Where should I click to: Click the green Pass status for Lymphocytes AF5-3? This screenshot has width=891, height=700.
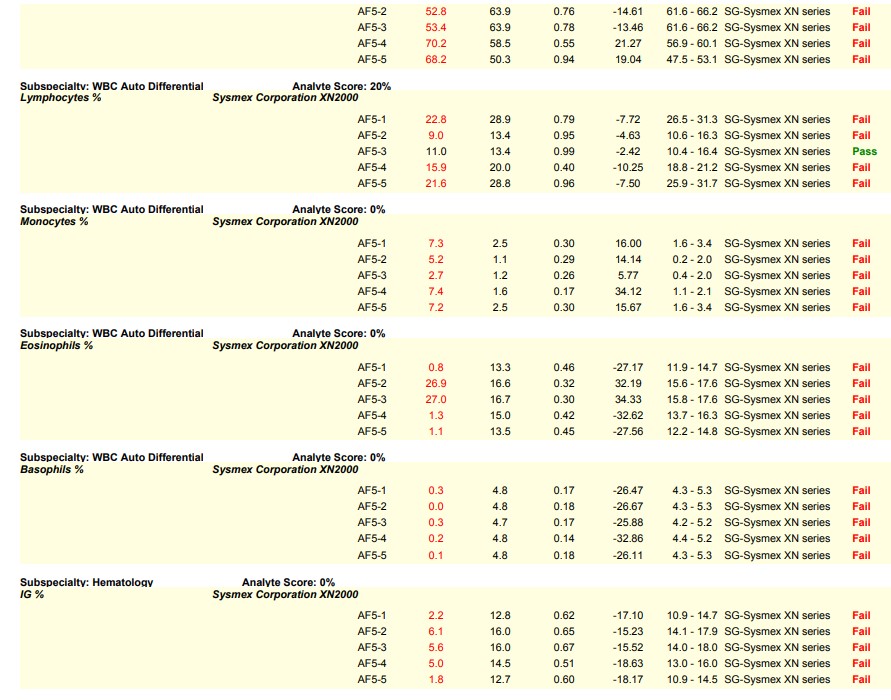coord(864,151)
